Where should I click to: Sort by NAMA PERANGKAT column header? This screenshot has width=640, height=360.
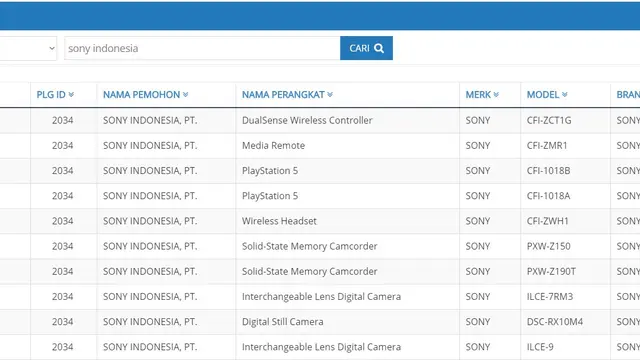click(287, 95)
